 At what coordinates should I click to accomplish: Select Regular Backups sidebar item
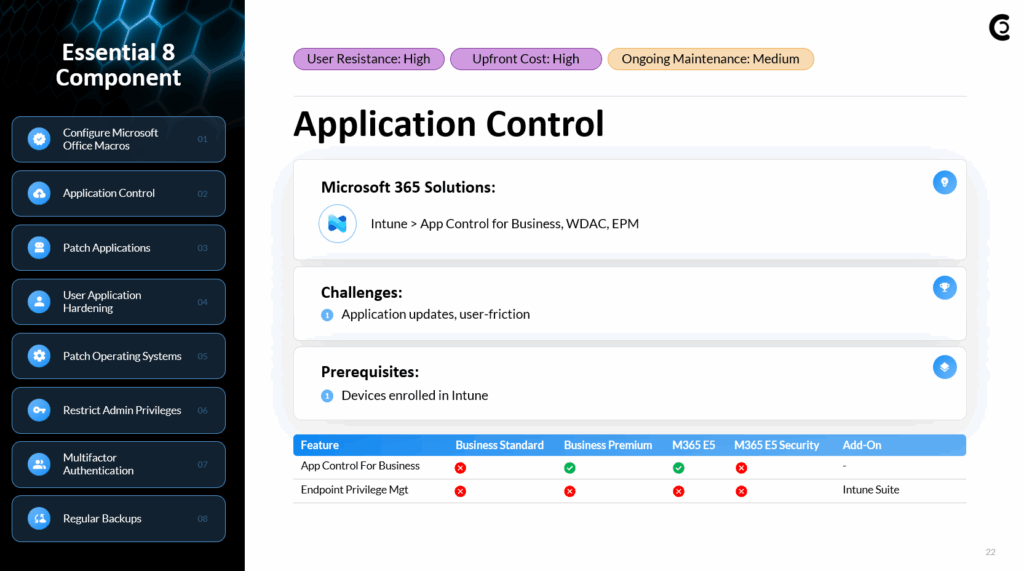pos(118,519)
